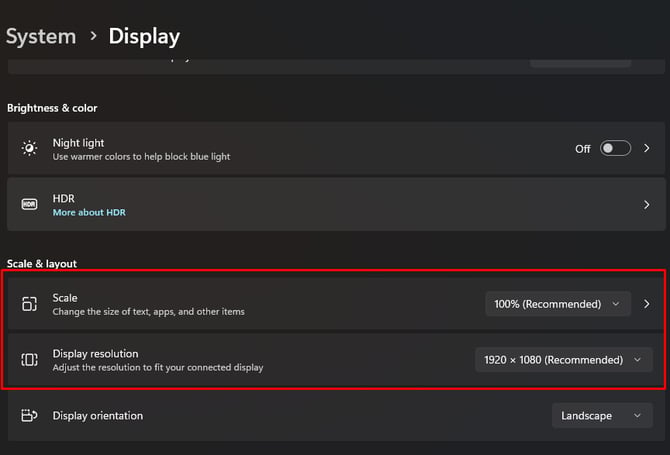This screenshot has width=670, height=455.
Task: Go back to System in breadcrumb
Action: point(41,36)
